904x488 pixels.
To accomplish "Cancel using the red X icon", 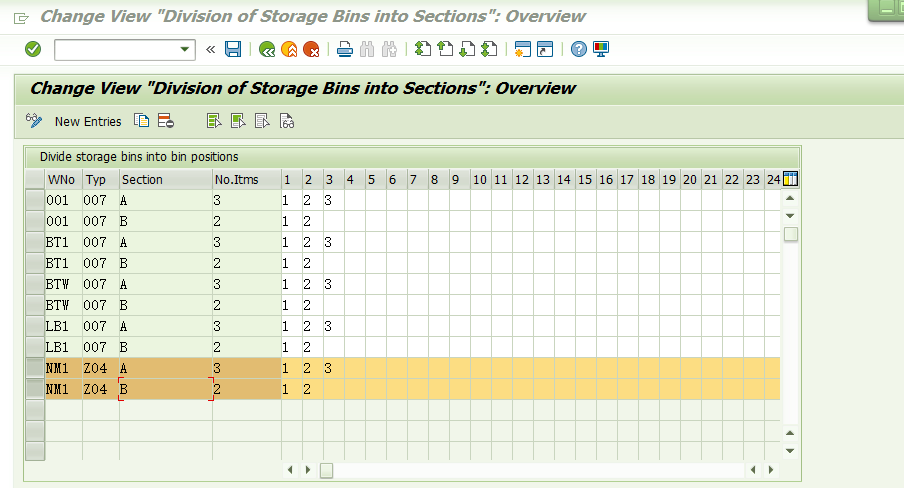I will [x=311, y=50].
